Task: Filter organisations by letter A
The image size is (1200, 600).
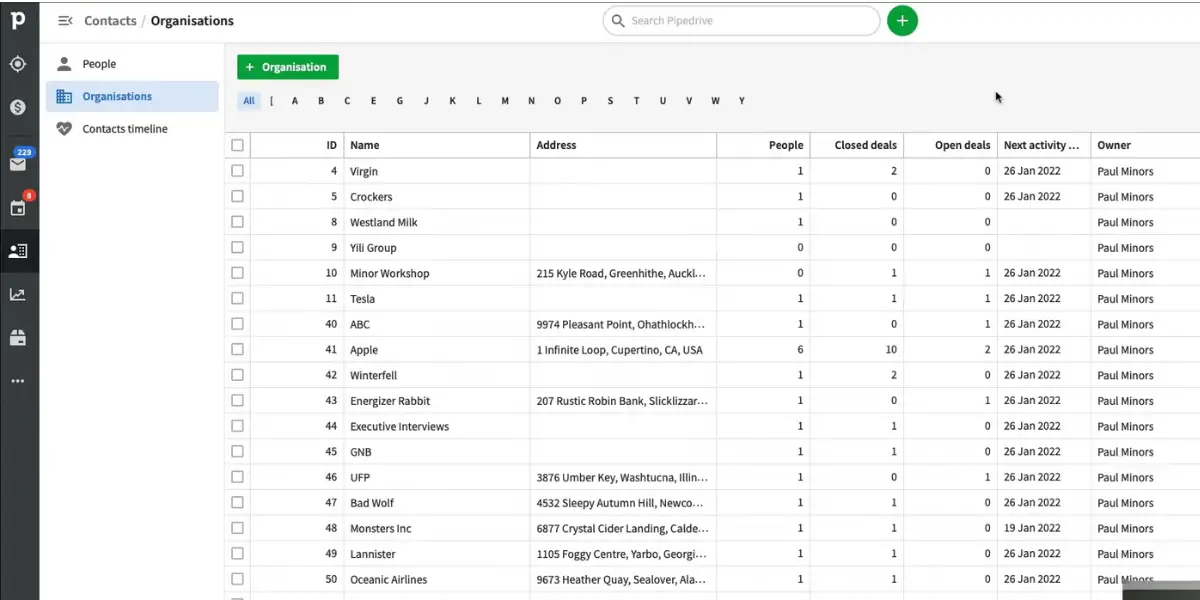Action: coord(294,101)
